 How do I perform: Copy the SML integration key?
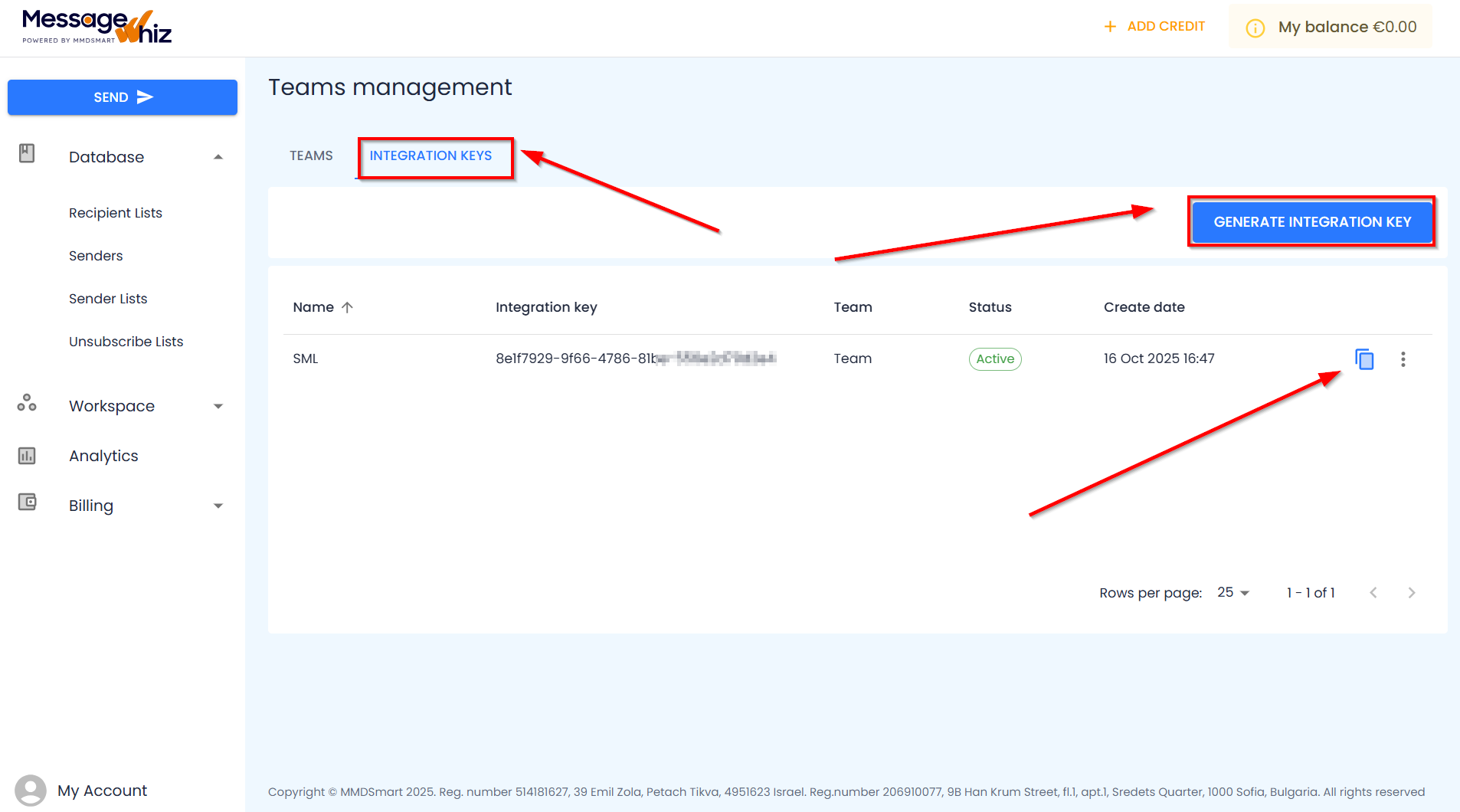pos(1364,359)
